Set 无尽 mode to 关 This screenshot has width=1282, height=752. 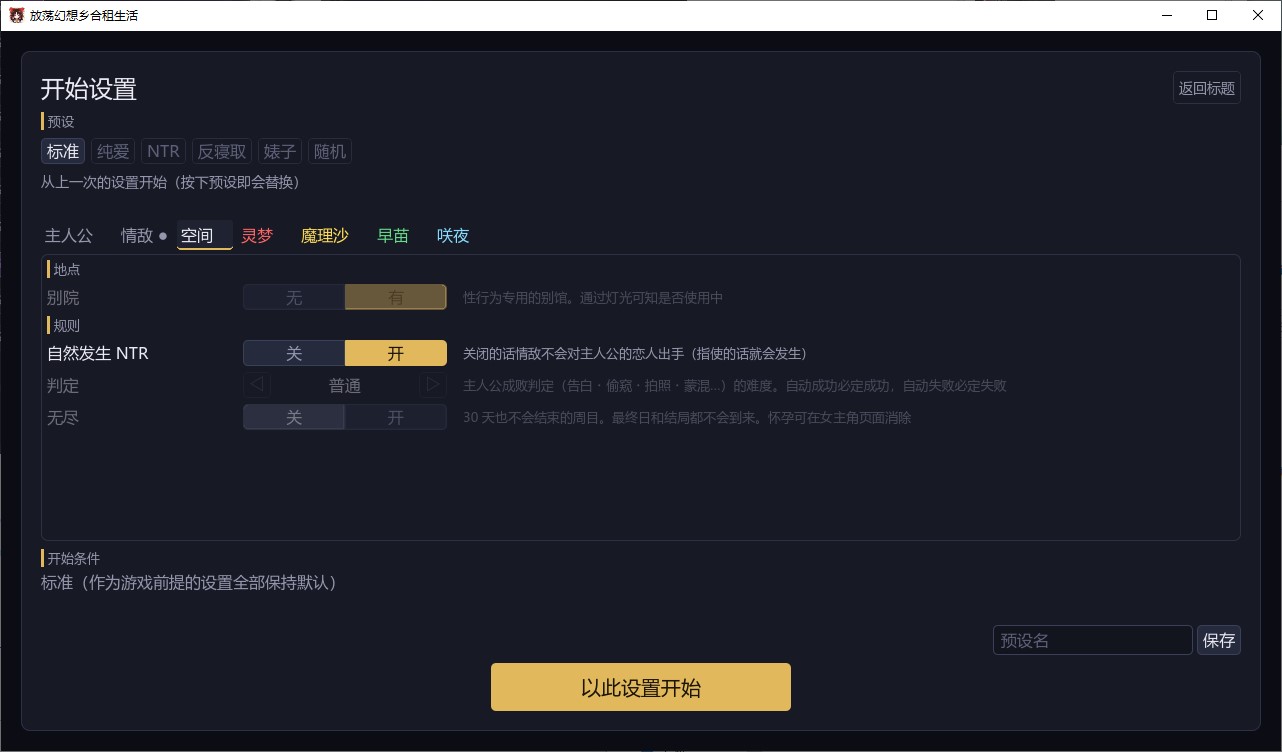coord(294,417)
